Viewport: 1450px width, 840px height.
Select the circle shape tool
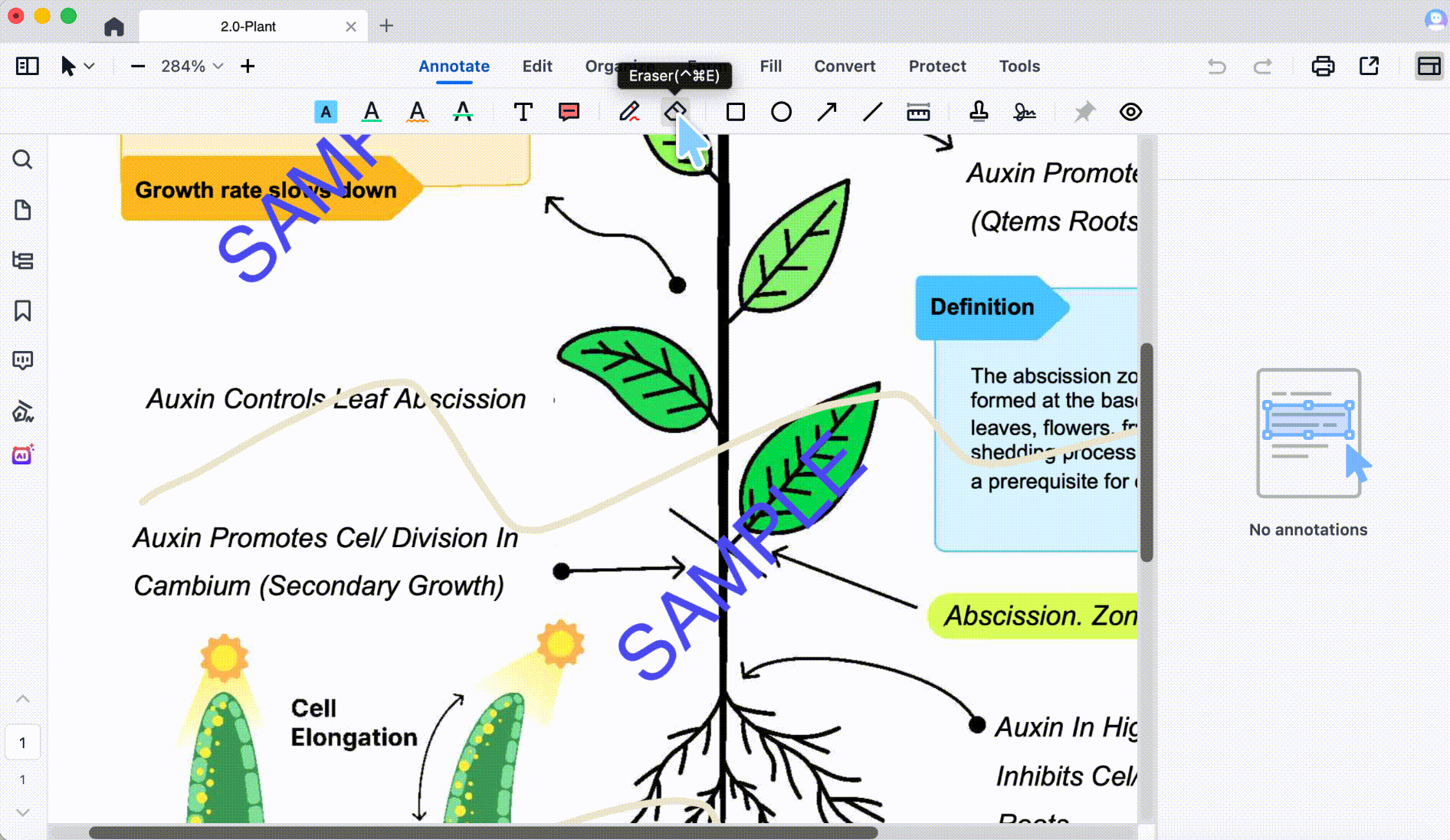tap(781, 112)
